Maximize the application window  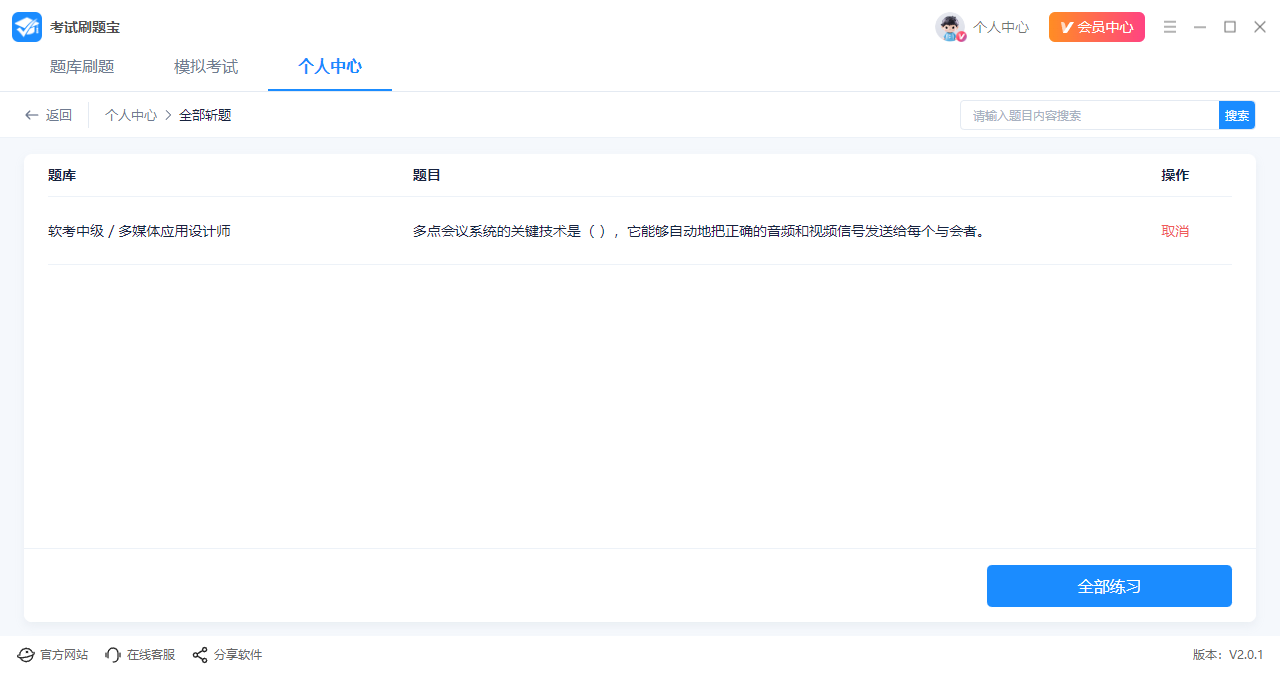click(x=1230, y=27)
